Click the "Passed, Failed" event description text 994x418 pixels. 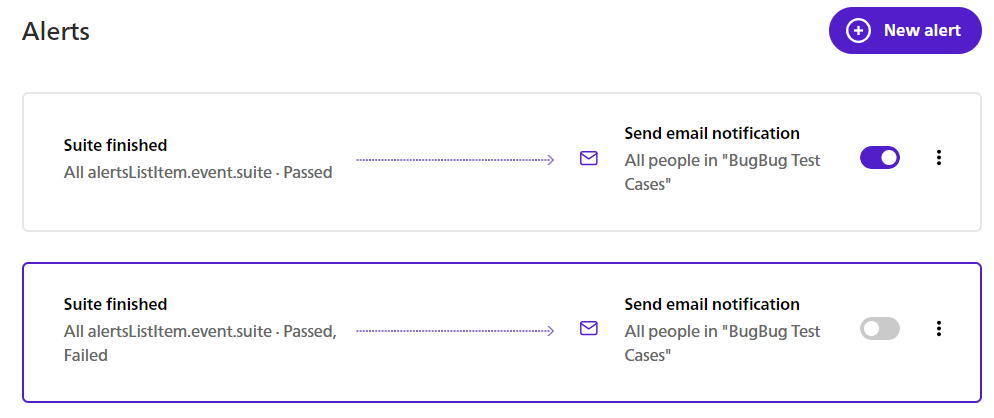coord(200,343)
